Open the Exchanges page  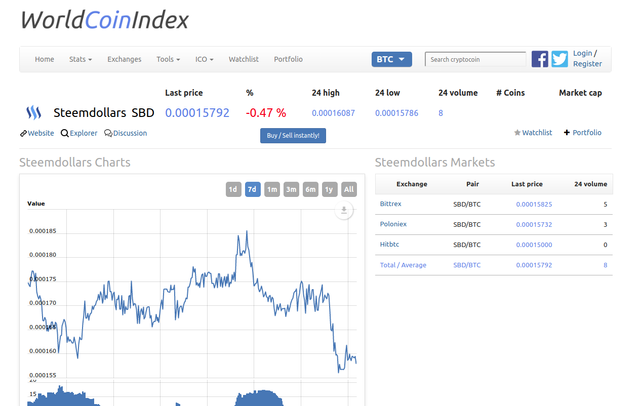(124, 59)
